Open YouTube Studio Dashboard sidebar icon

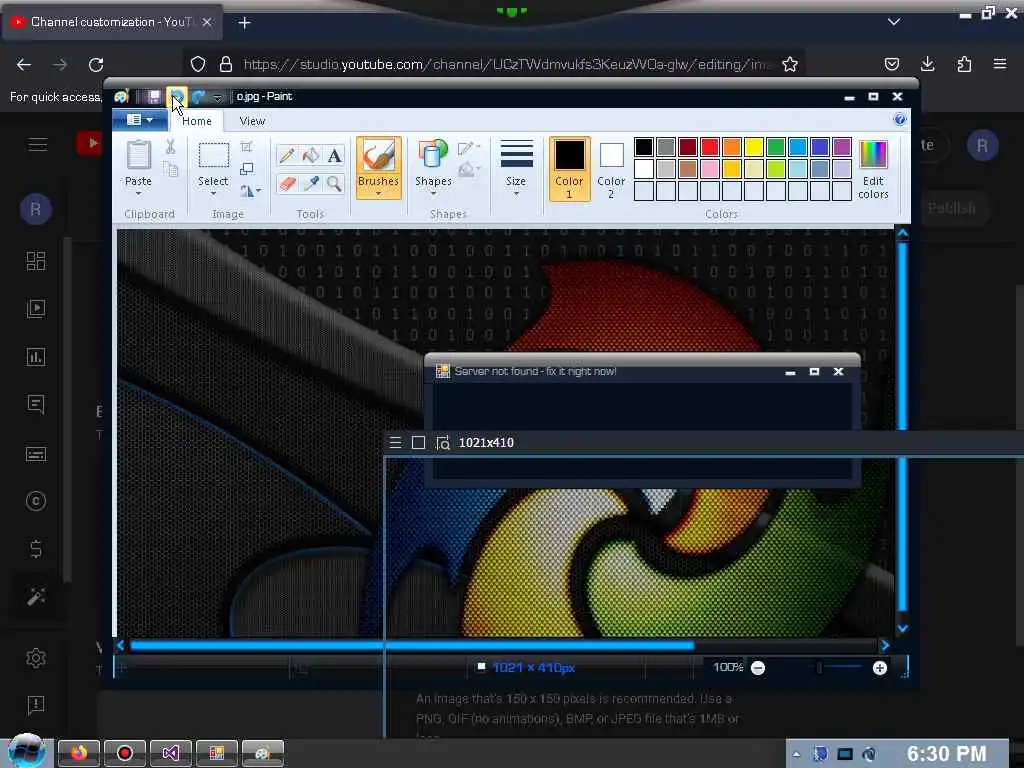(x=36, y=261)
